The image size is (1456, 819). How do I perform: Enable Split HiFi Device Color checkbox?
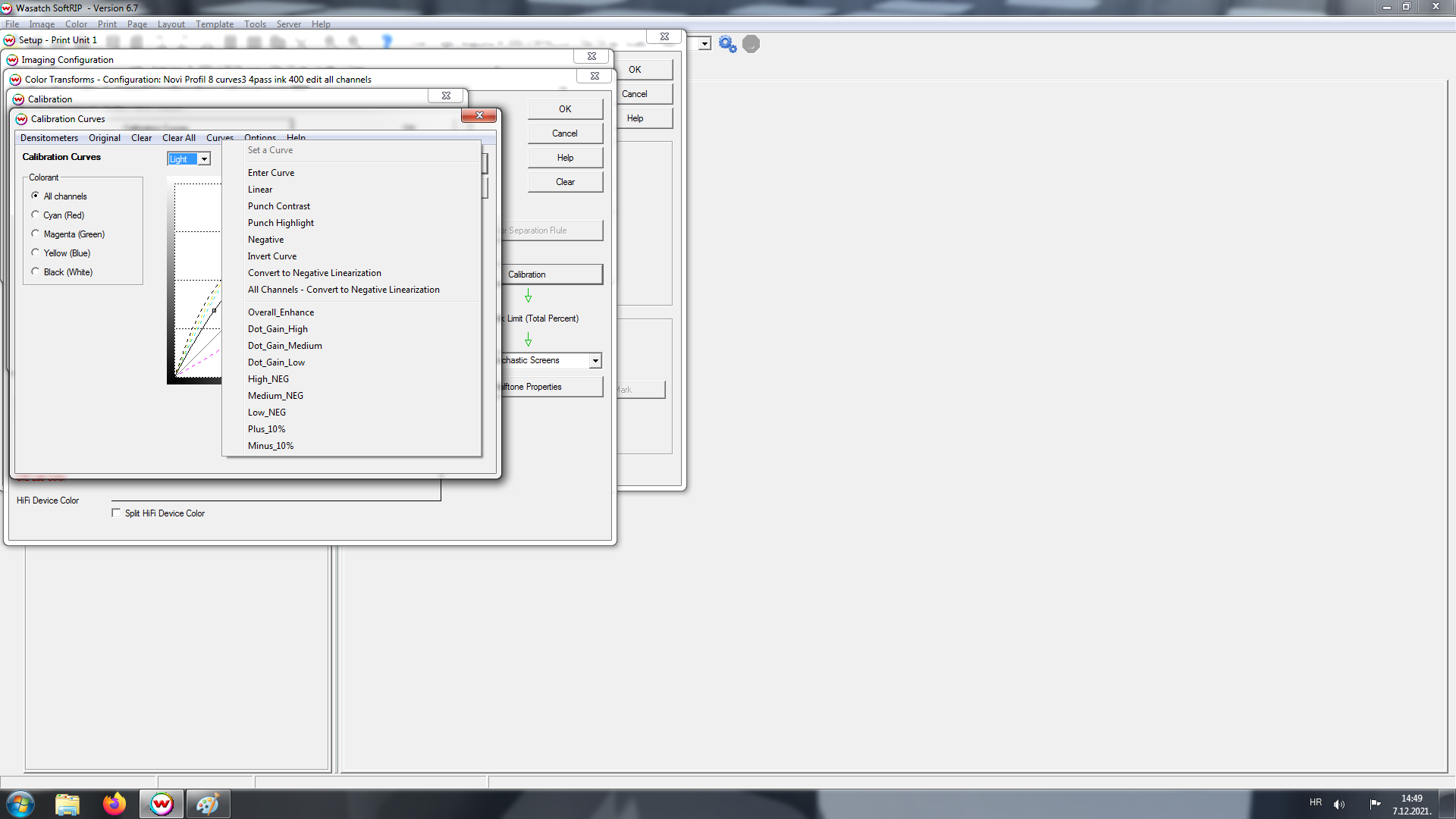[x=116, y=513]
